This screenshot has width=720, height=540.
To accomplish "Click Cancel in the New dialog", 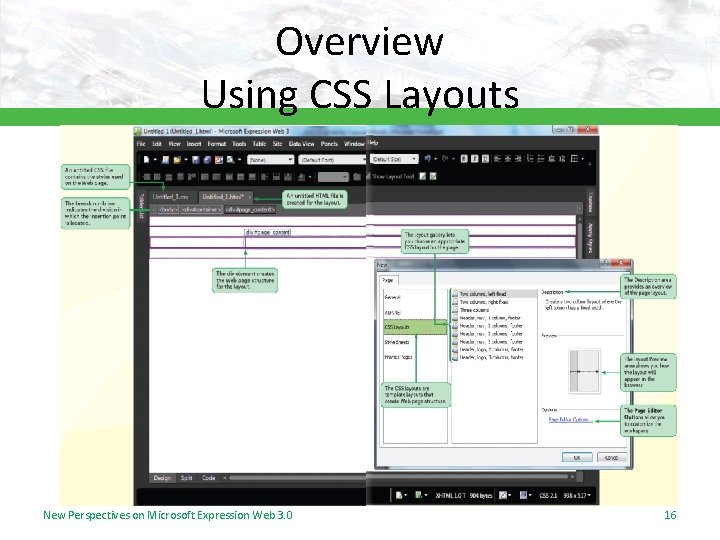I will click(612, 457).
